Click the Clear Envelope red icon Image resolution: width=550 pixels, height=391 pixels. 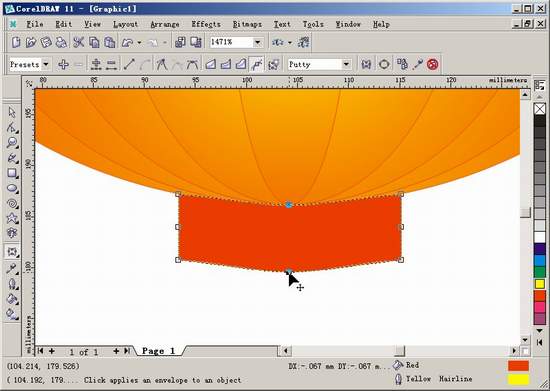[x=432, y=65]
